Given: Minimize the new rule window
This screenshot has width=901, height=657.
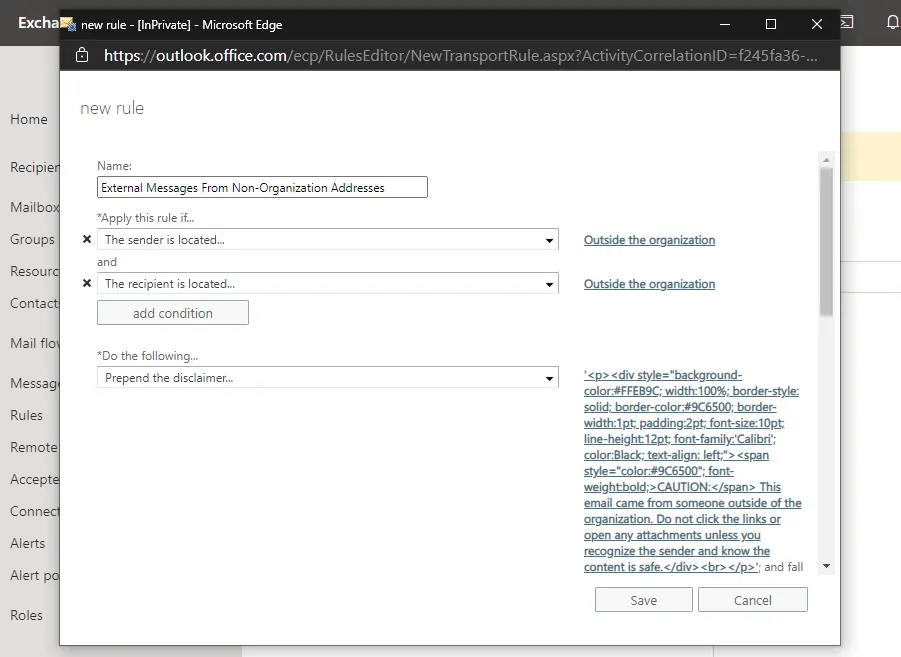Looking at the screenshot, I should click(x=725, y=24).
